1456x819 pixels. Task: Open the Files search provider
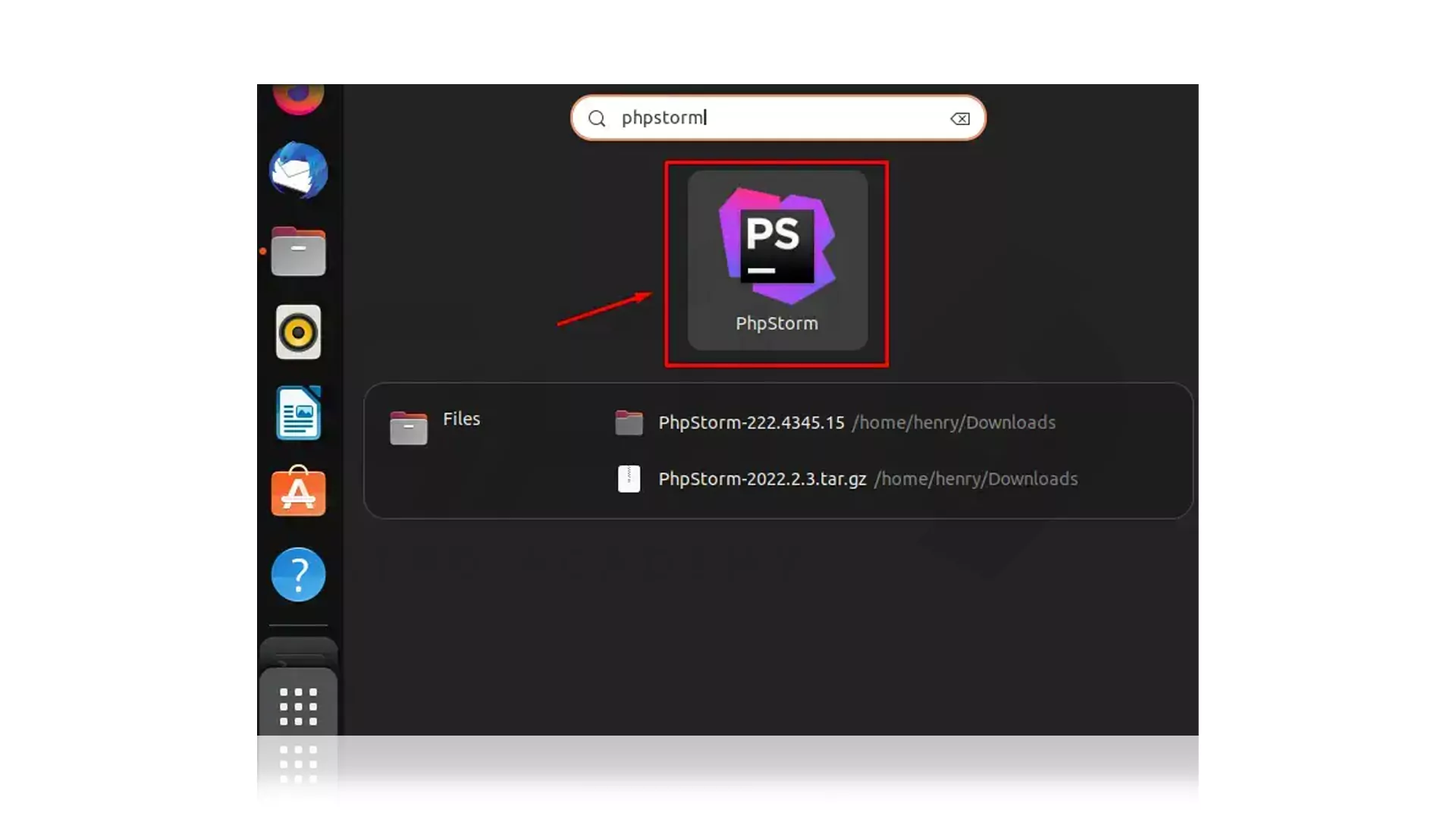pyautogui.click(x=435, y=427)
